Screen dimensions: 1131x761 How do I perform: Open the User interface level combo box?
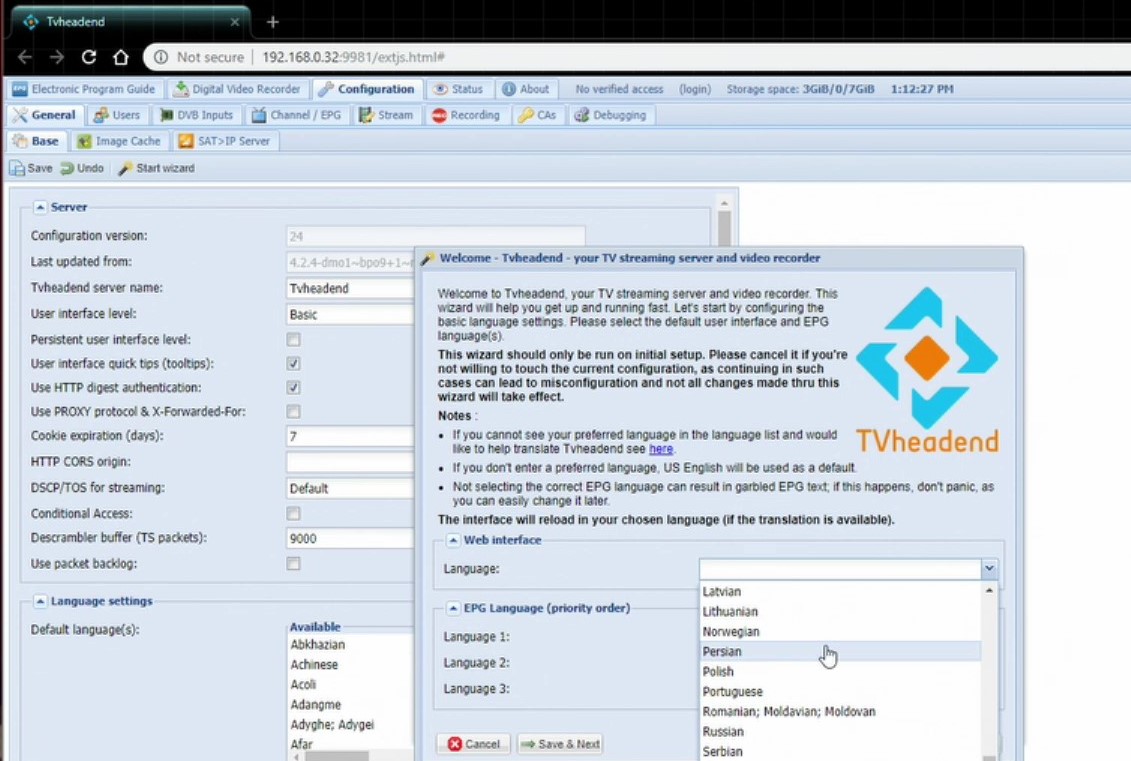point(351,314)
